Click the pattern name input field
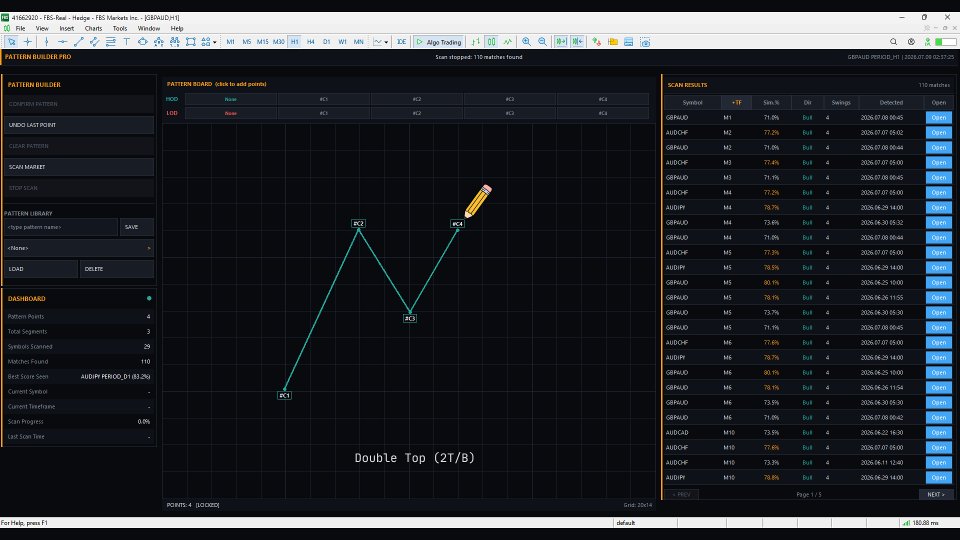This screenshot has width=960, height=540. pos(61,227)
